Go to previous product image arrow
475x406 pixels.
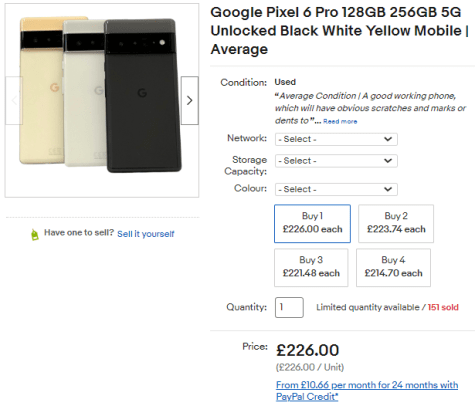14,100
